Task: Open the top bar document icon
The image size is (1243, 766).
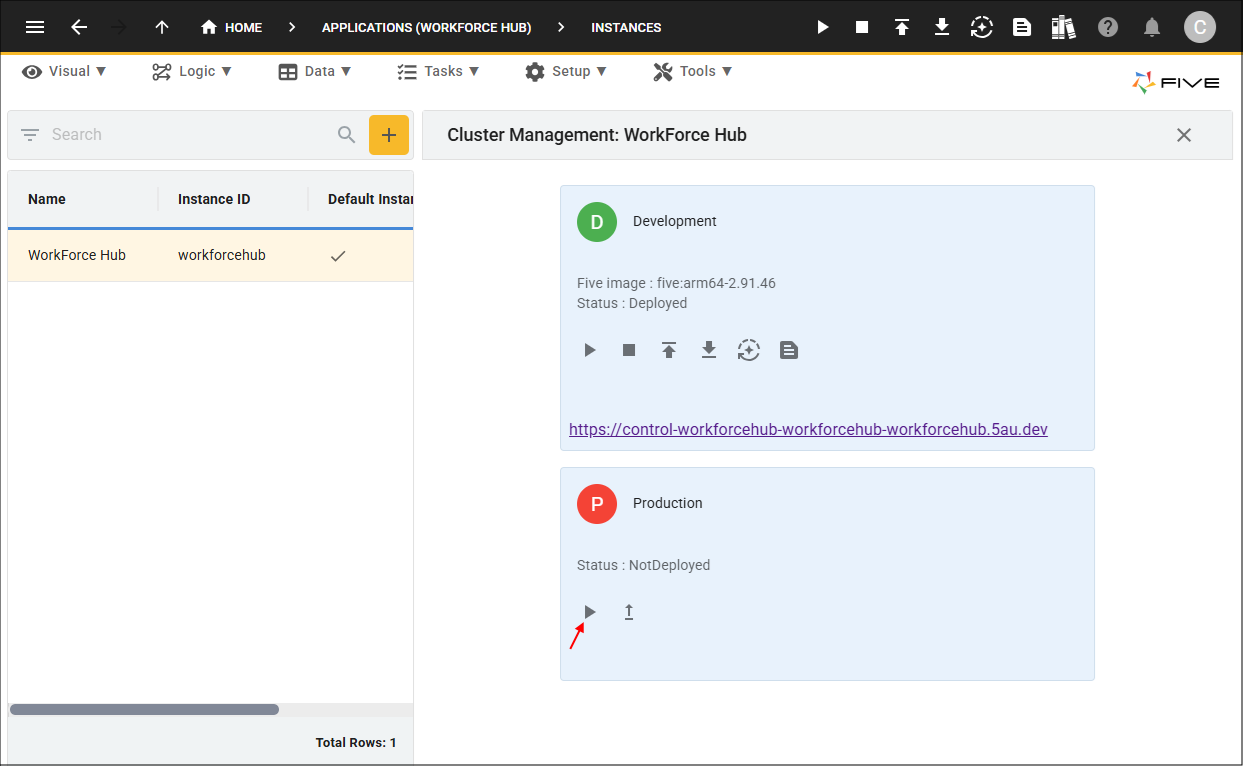Action: point(1022,27)
